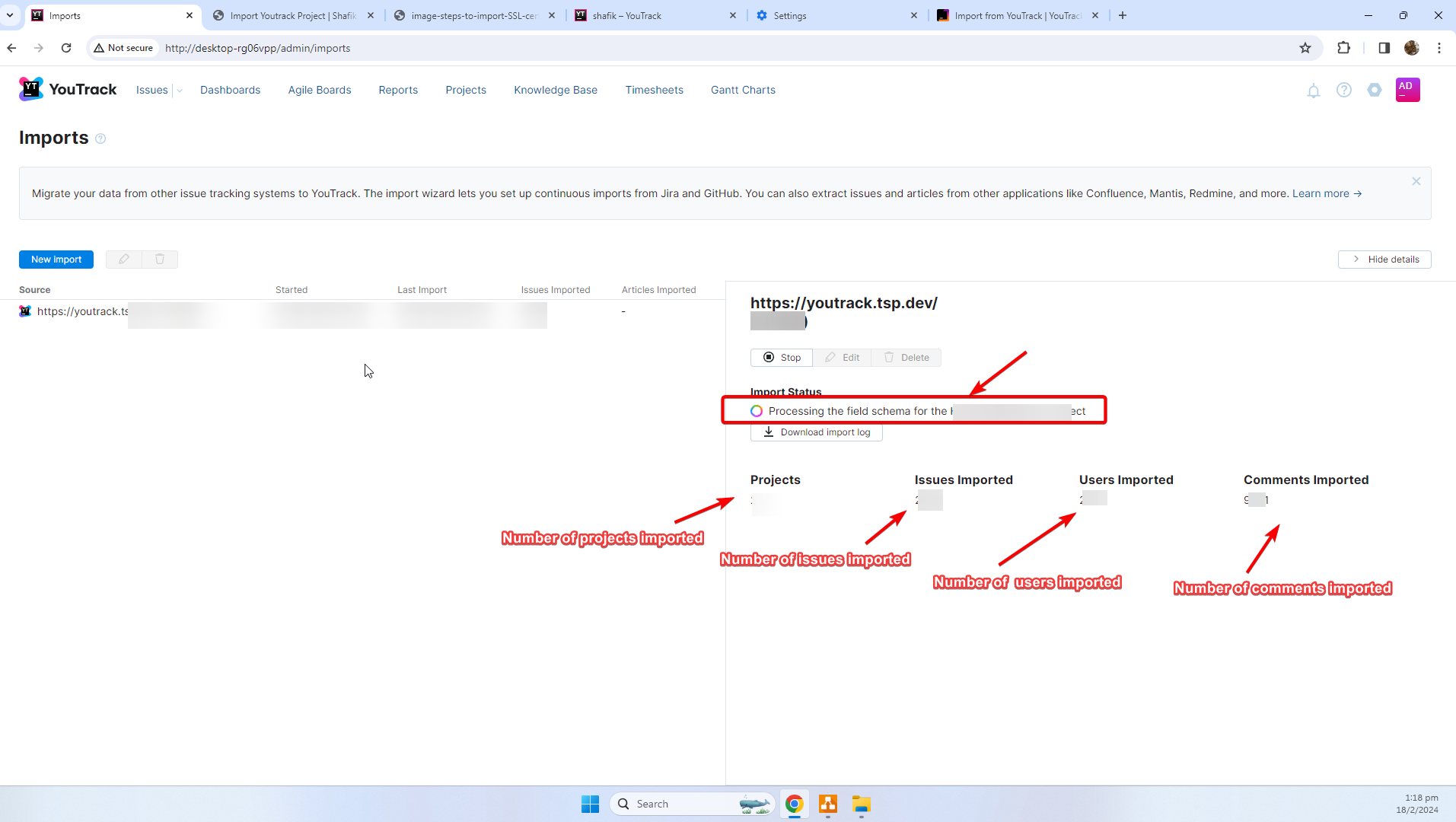Open the help question mark icon
Viewport: 1456px width, 822px height.
point(1343,90)
